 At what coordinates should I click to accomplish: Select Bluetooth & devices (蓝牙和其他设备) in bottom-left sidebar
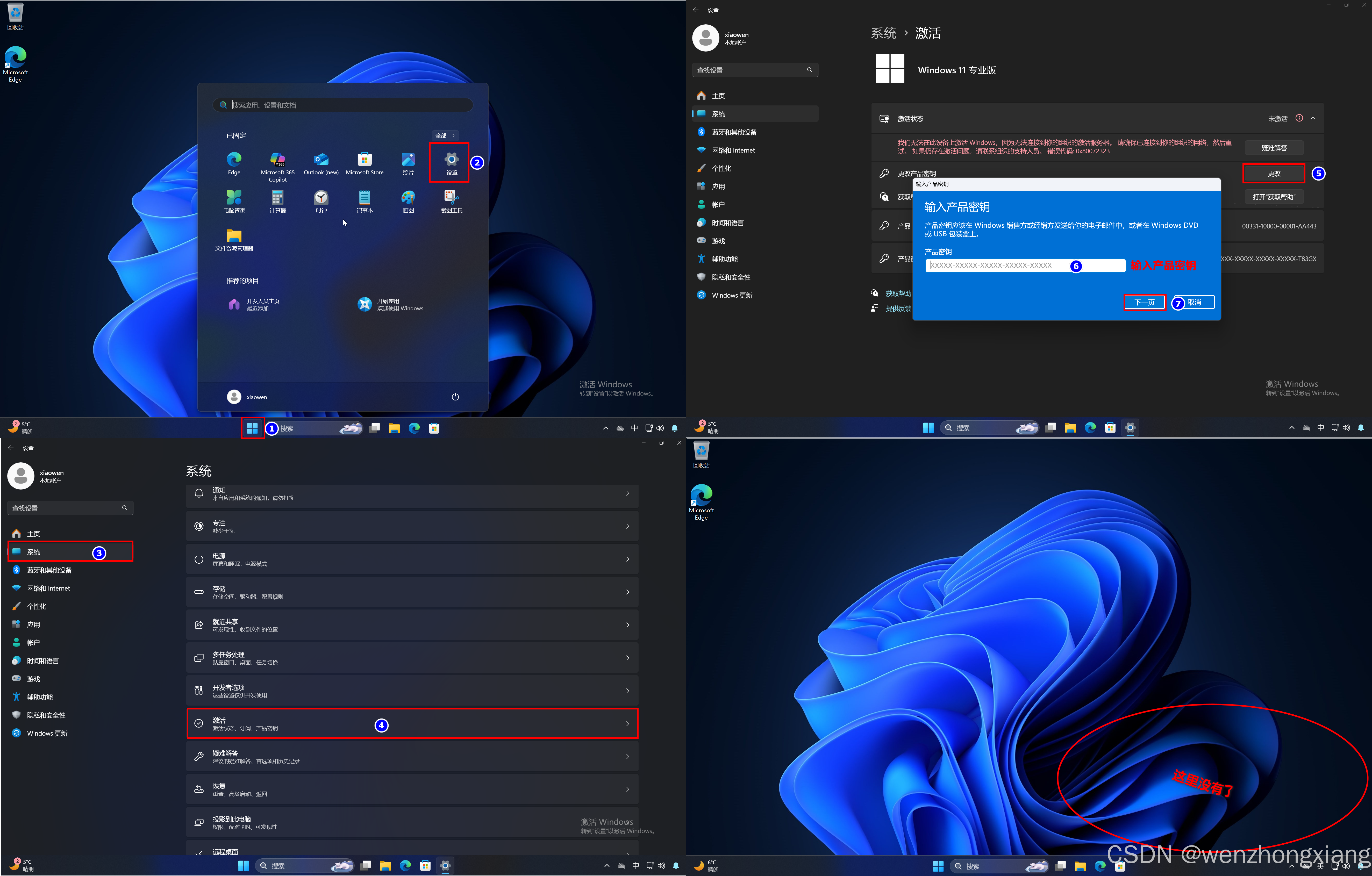click(x=49, y=570)
